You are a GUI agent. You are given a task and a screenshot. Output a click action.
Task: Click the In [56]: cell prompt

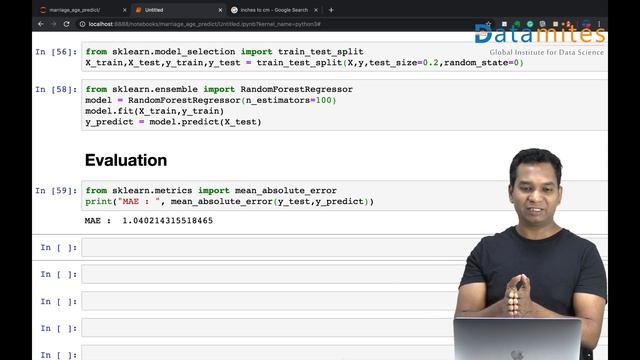pos(56,52)
